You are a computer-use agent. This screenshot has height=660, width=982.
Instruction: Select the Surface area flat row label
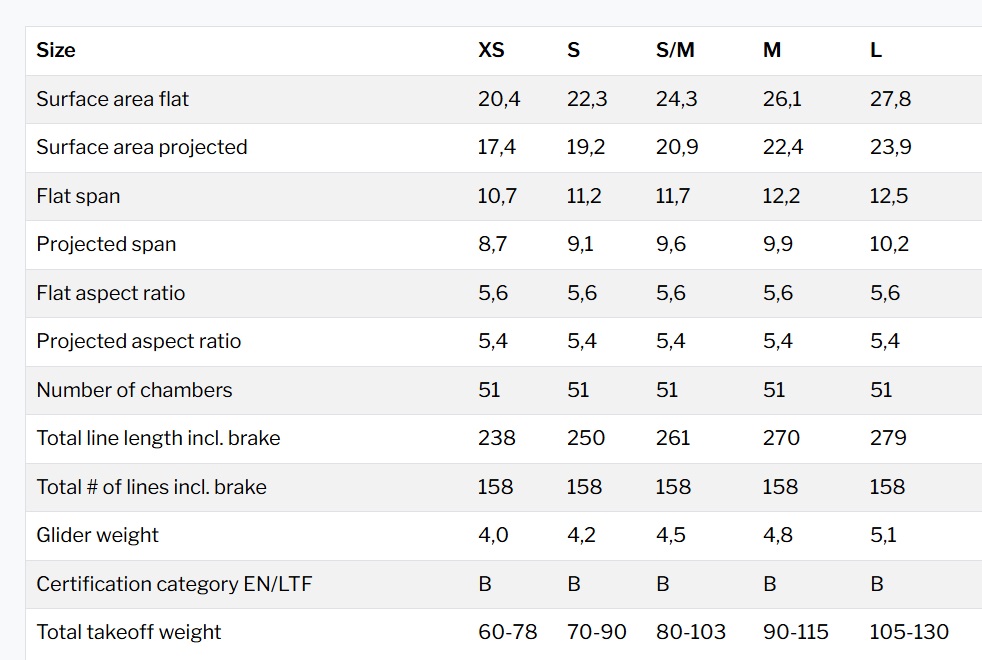click(112, 99)
